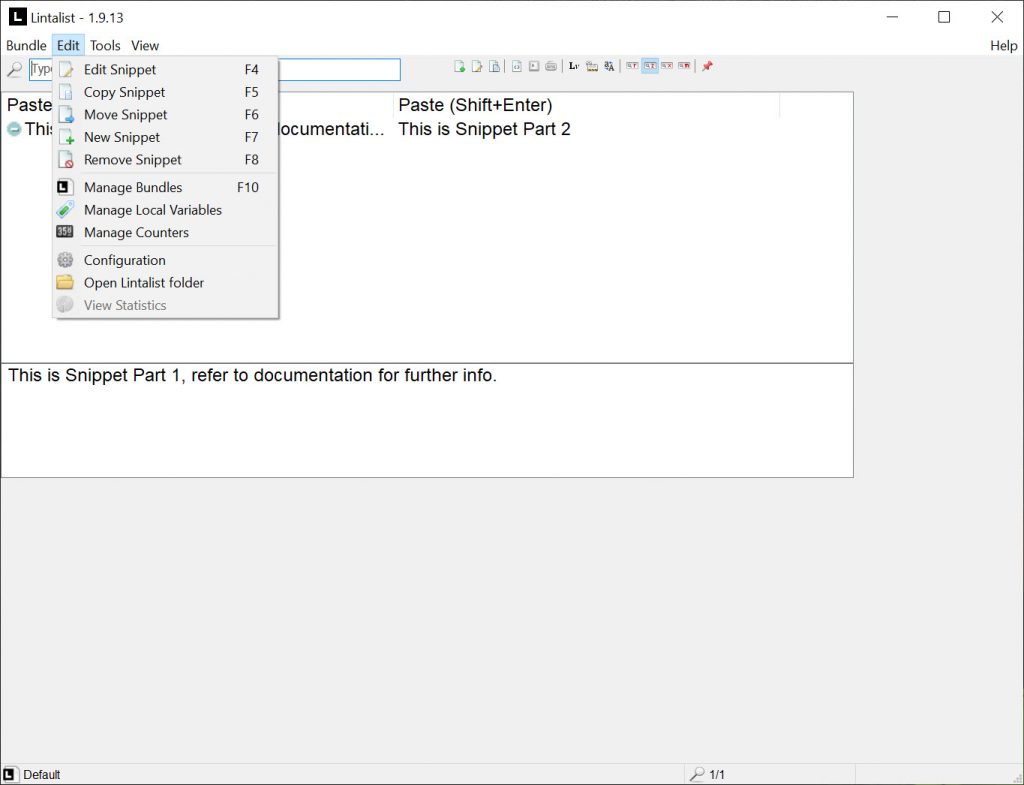Click the magnifier icon beside search box
The height and width of the screenshot is (785, 1024).
[14, 69]
